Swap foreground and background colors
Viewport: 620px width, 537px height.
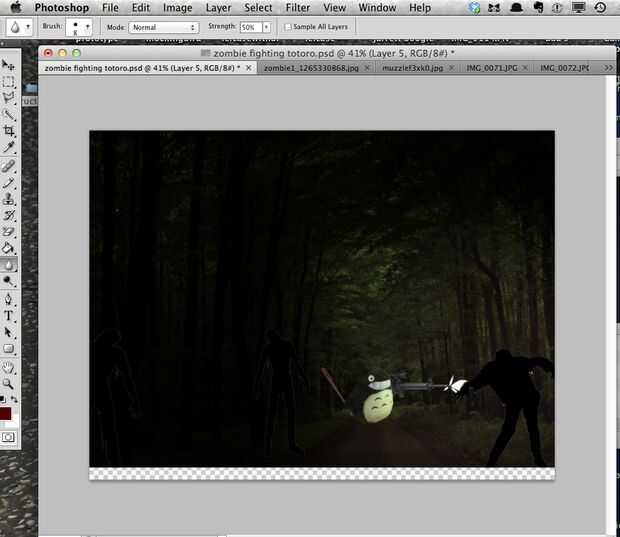14,400
